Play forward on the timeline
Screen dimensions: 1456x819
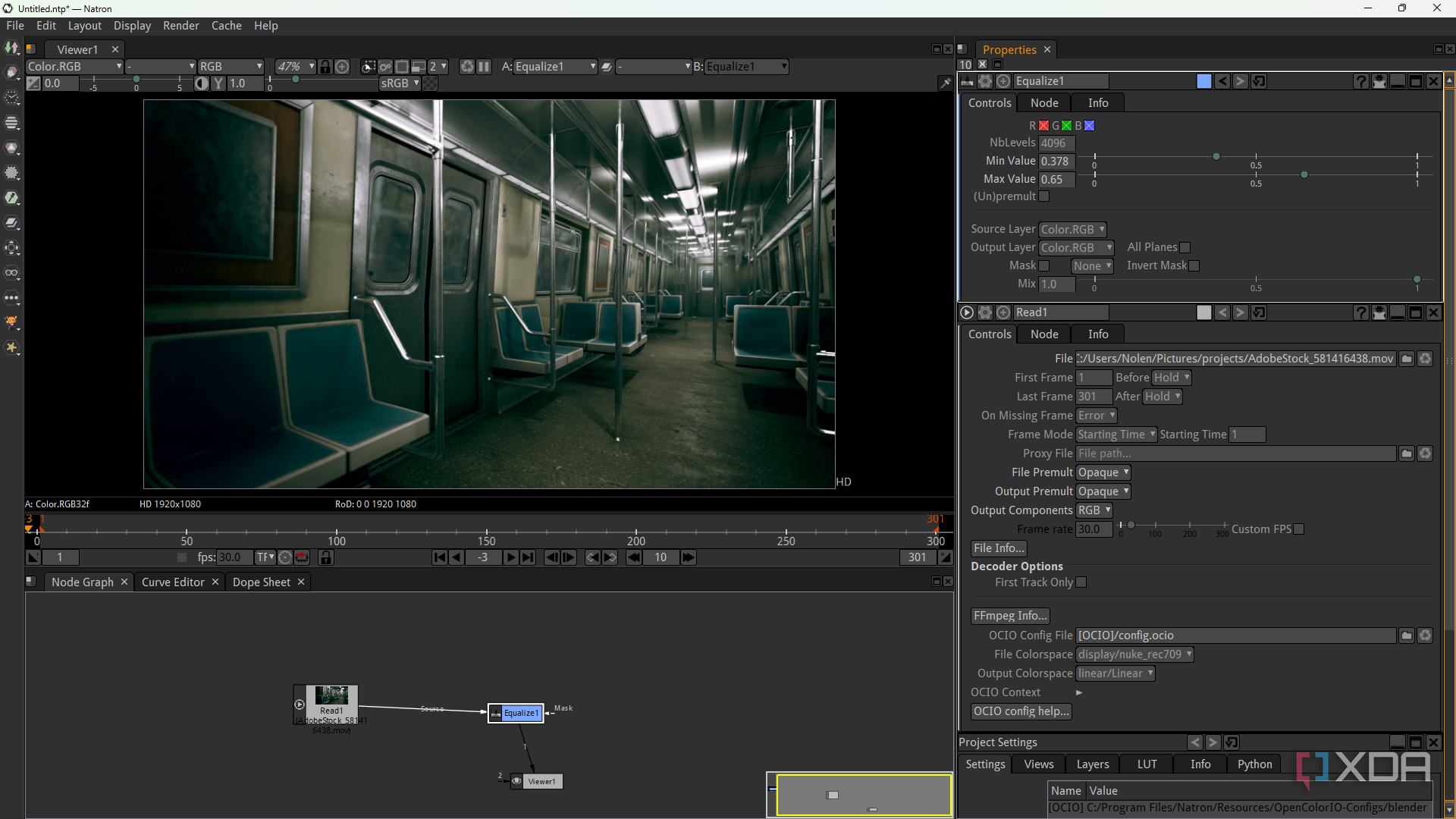(x=510, y=557)
